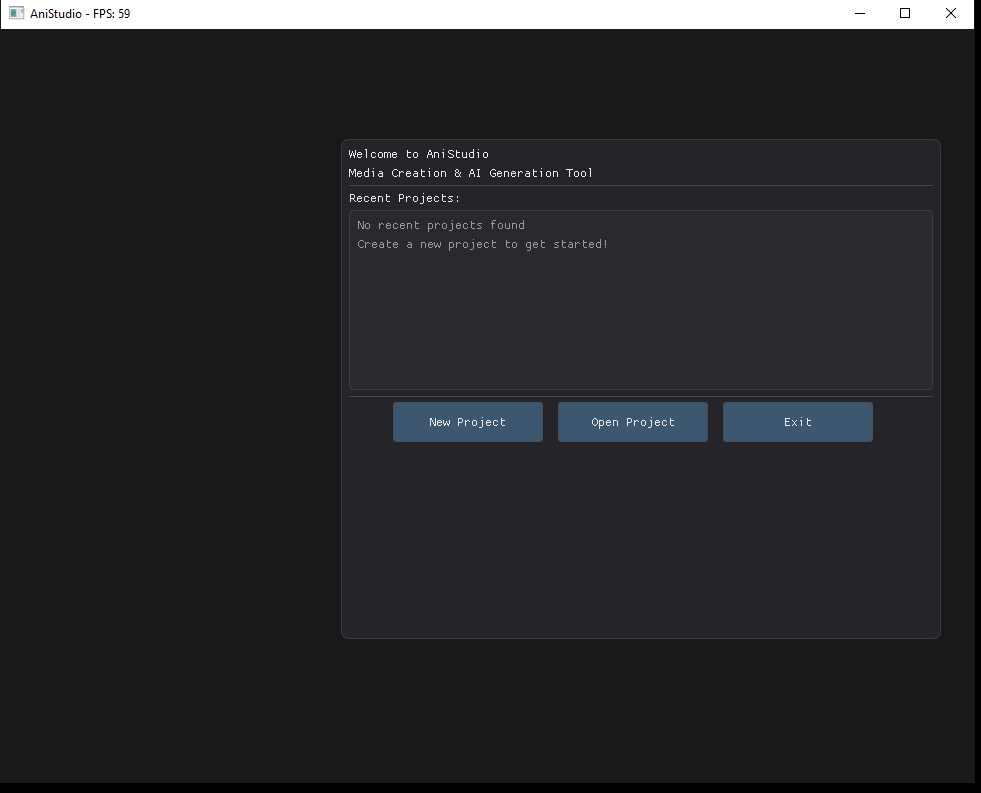The width and height of the screenshot is (981, 793).
Task: Maximize the AniStudio window
Action: (905, 13)
